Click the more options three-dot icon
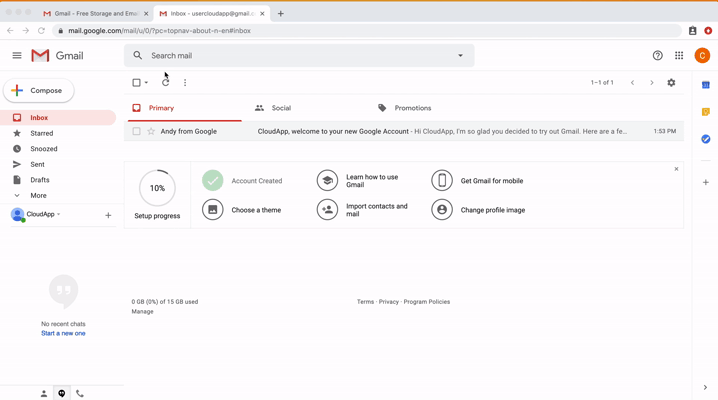Screen dimensions: 718x400 tap(185, 83)
